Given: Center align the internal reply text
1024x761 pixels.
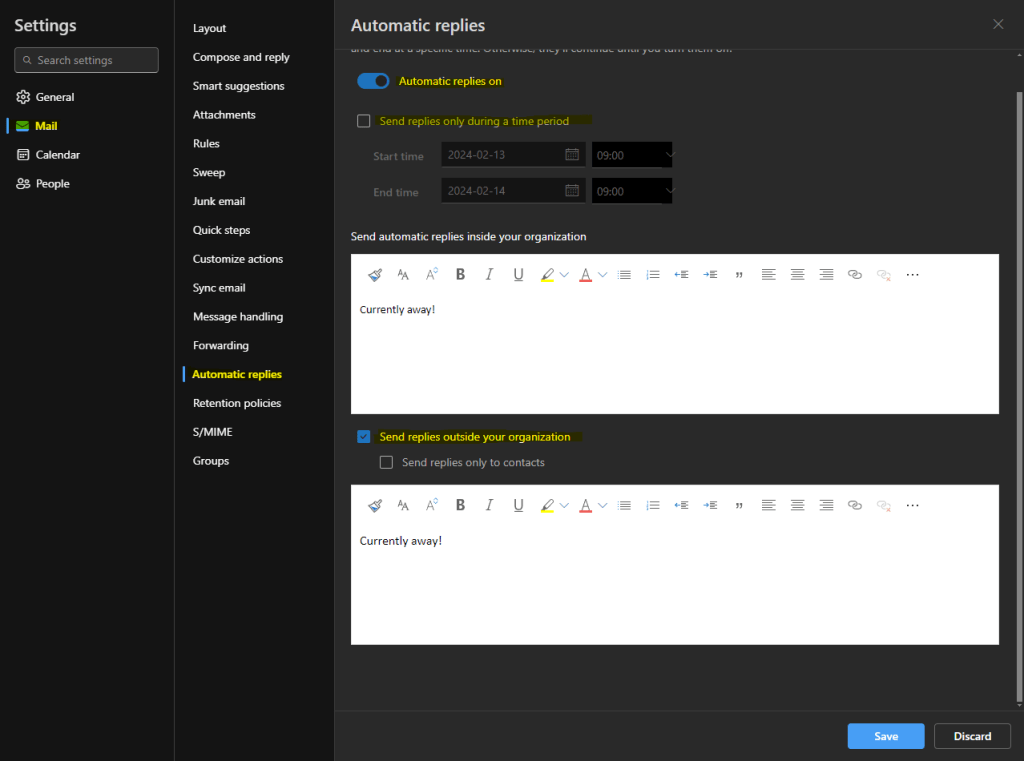Looking at the screenshot, I should pos(797,274).
